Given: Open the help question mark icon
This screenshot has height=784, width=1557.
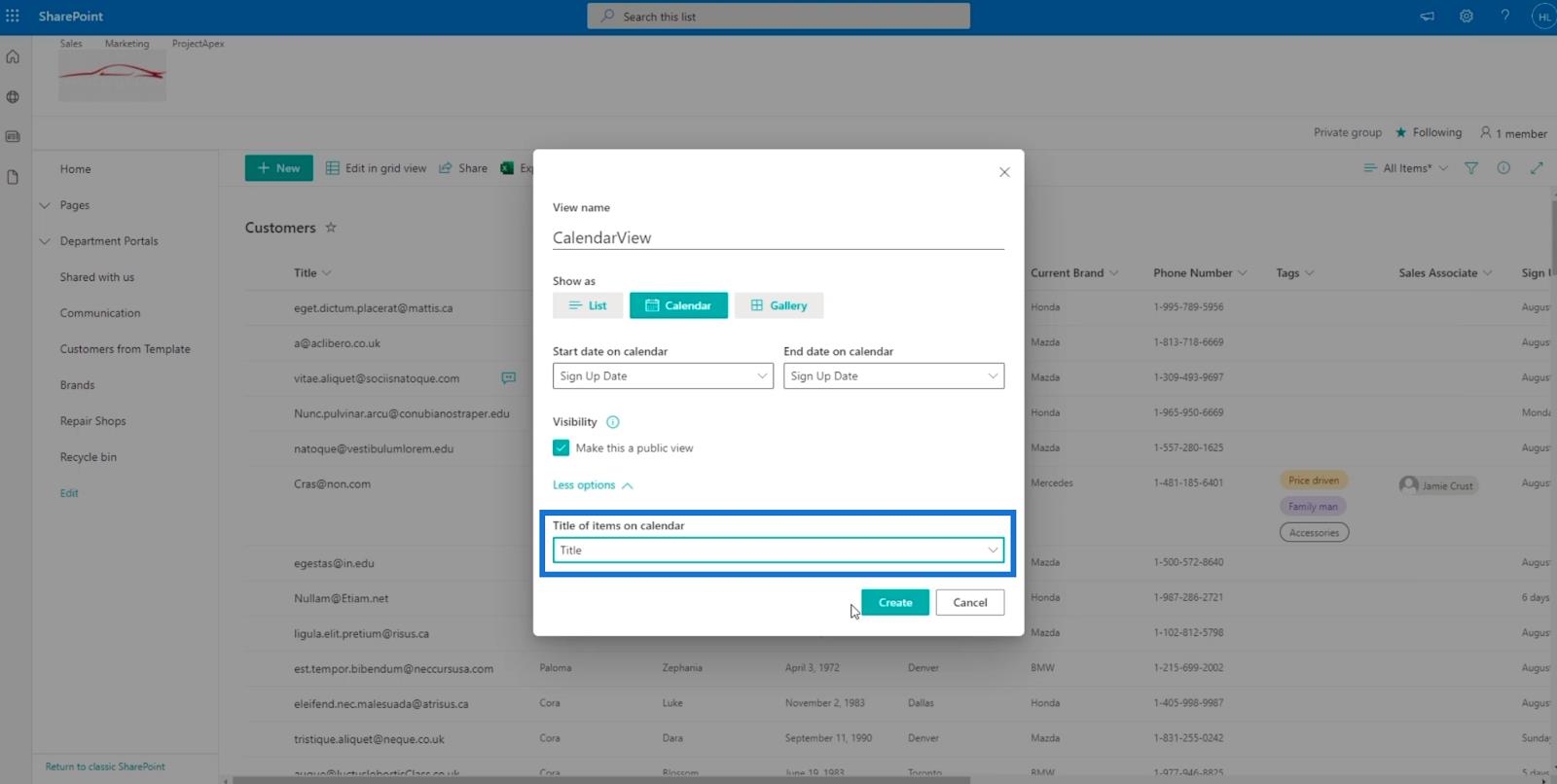Looking at the screenshot, I should coord(1504,17).
